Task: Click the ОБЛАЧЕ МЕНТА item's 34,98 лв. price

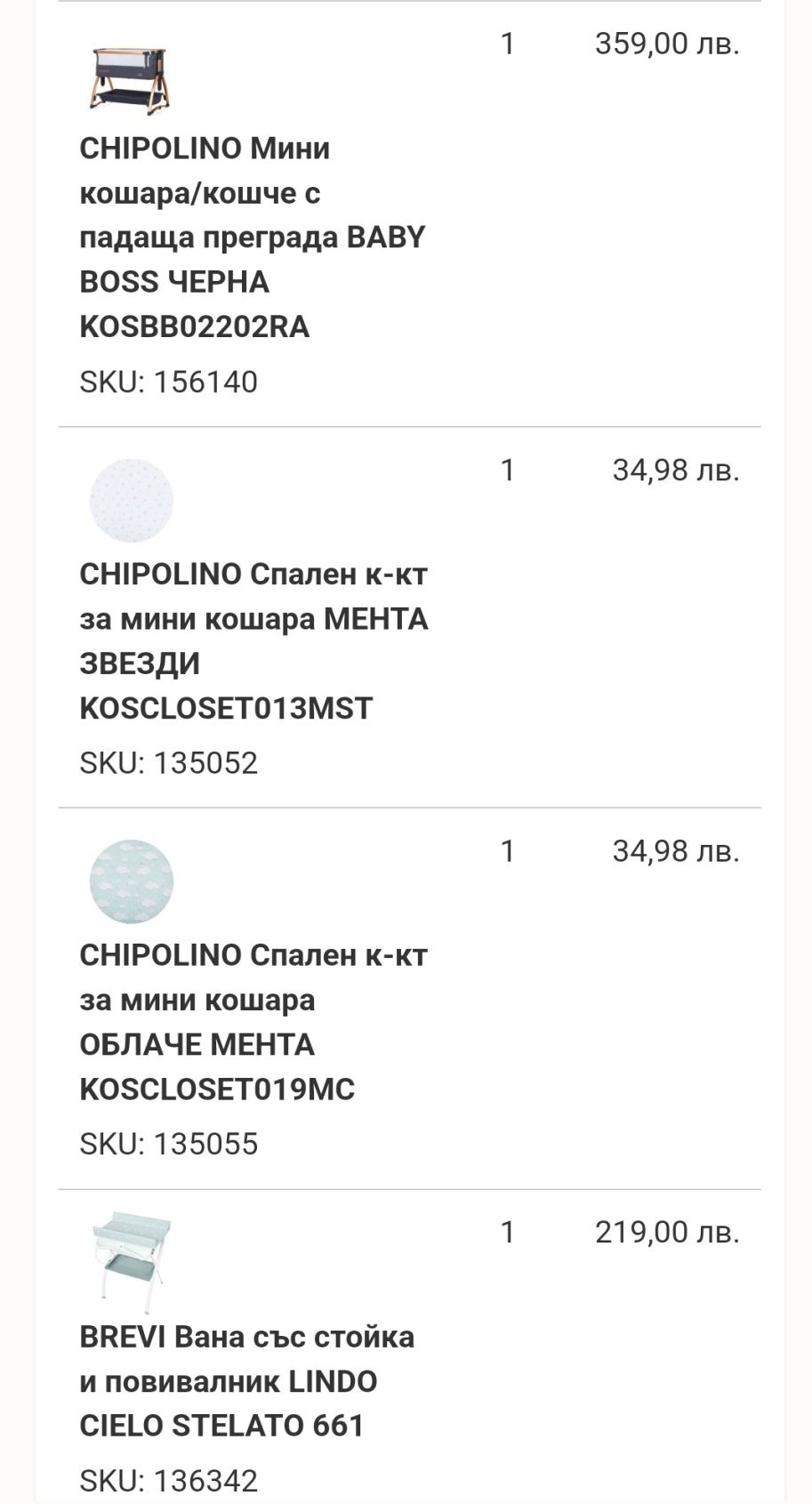Action: (676, 851)
